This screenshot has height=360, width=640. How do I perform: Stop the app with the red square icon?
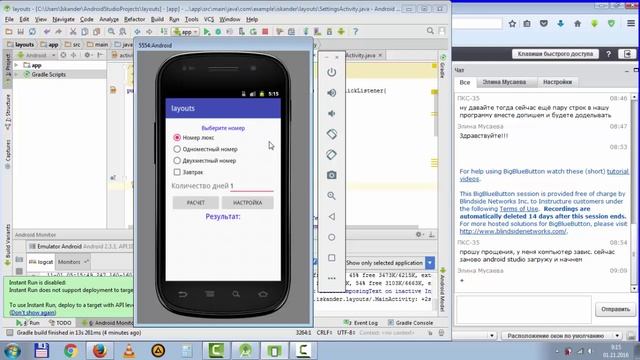265,31
